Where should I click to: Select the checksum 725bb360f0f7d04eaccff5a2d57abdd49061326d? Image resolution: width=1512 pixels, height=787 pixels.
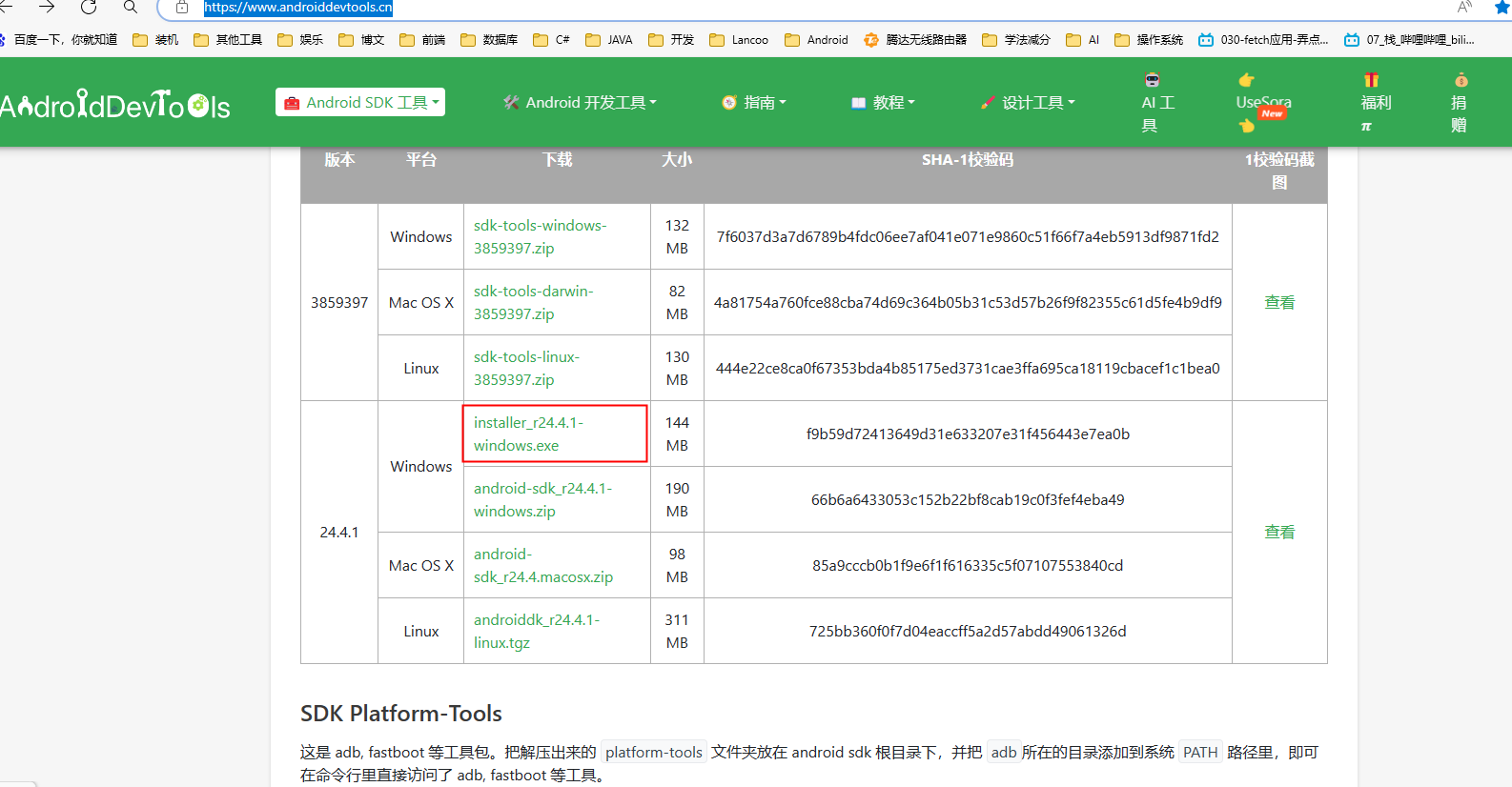pos(968,631)
